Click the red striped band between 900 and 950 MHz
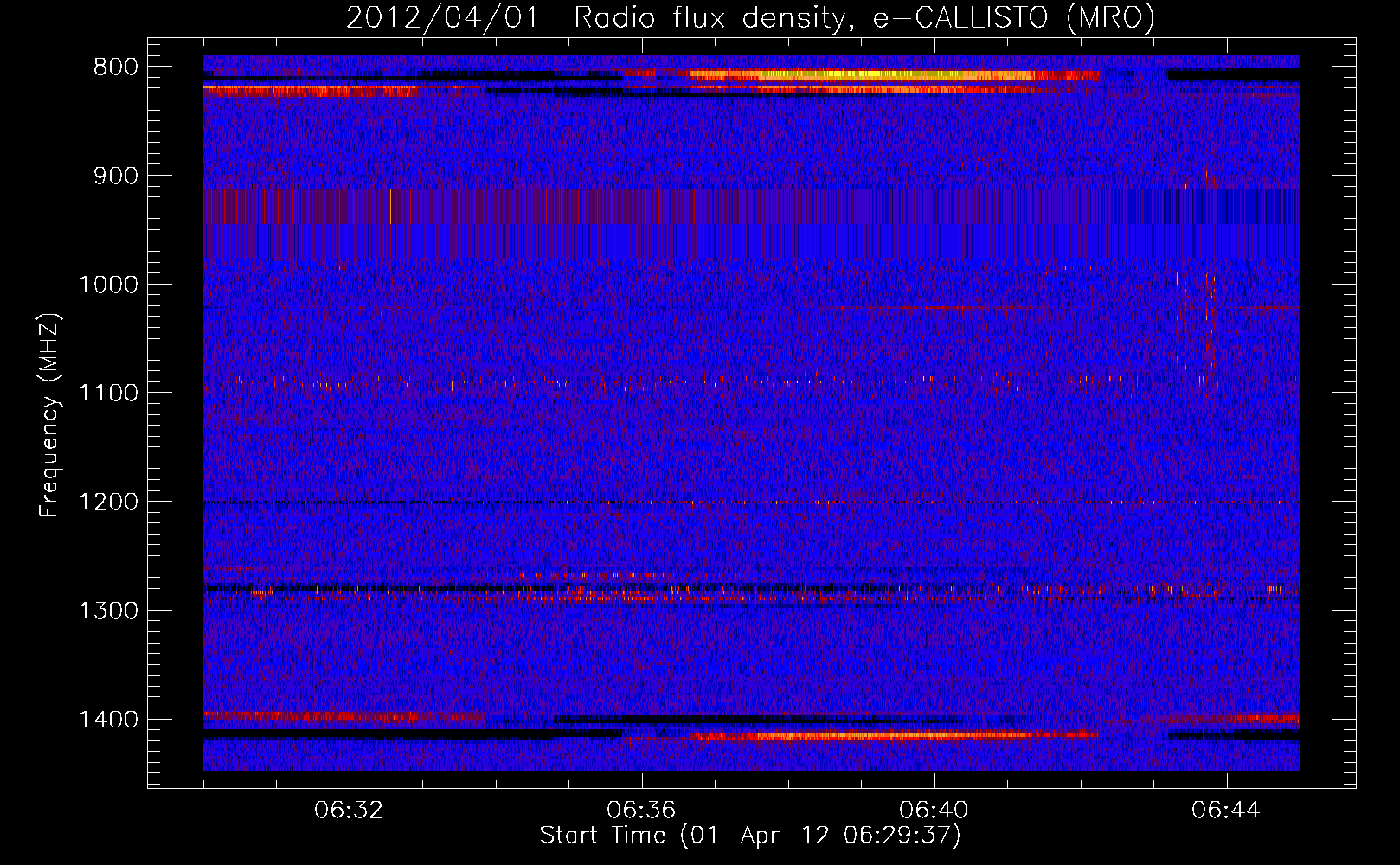 click(751, 206)
